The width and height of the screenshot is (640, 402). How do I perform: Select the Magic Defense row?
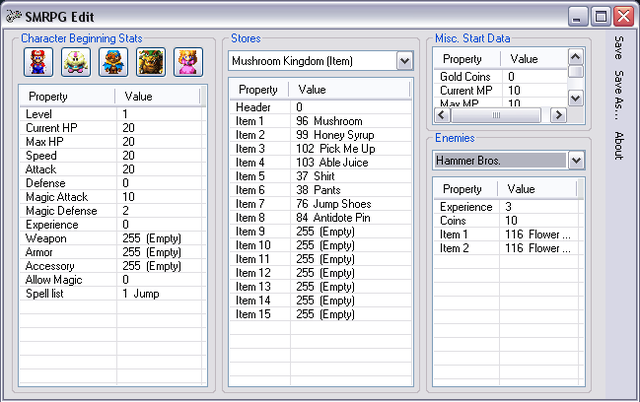click(x=111, y=211)
